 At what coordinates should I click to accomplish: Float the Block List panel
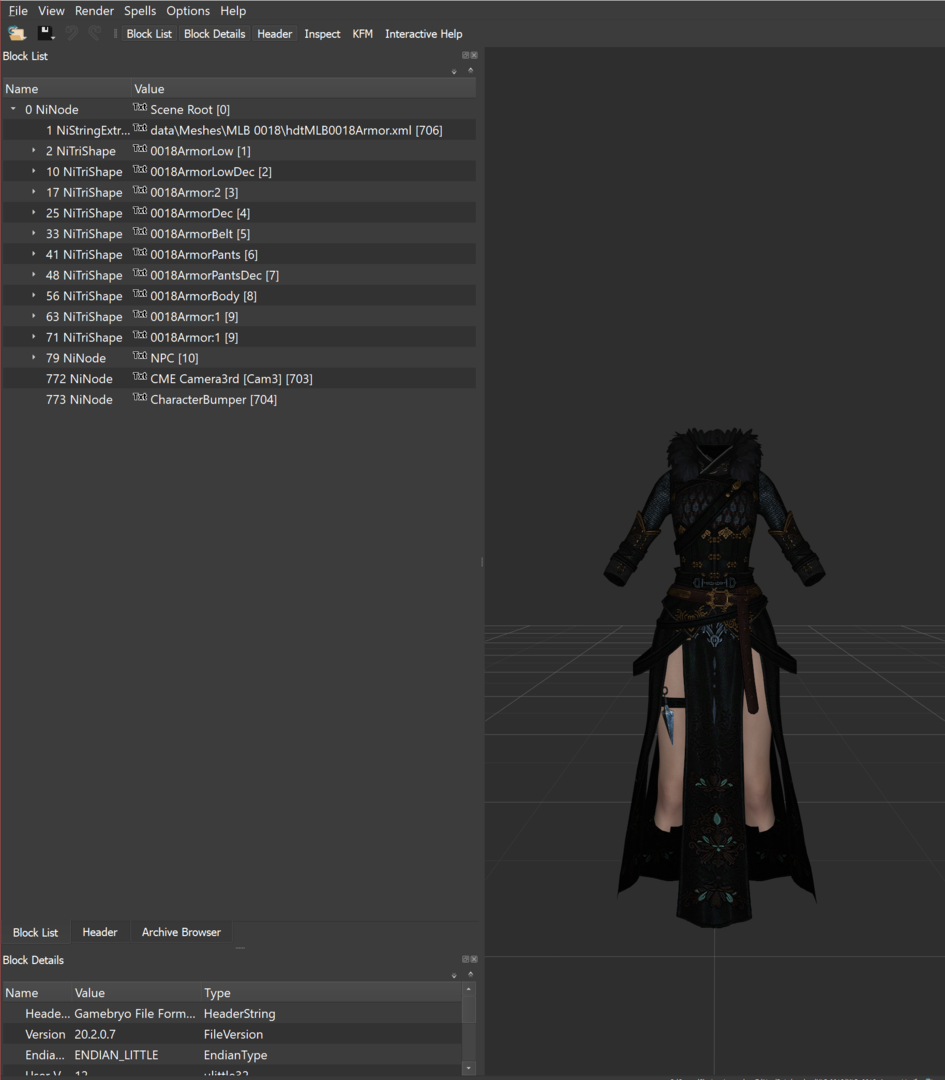[465, 55]
